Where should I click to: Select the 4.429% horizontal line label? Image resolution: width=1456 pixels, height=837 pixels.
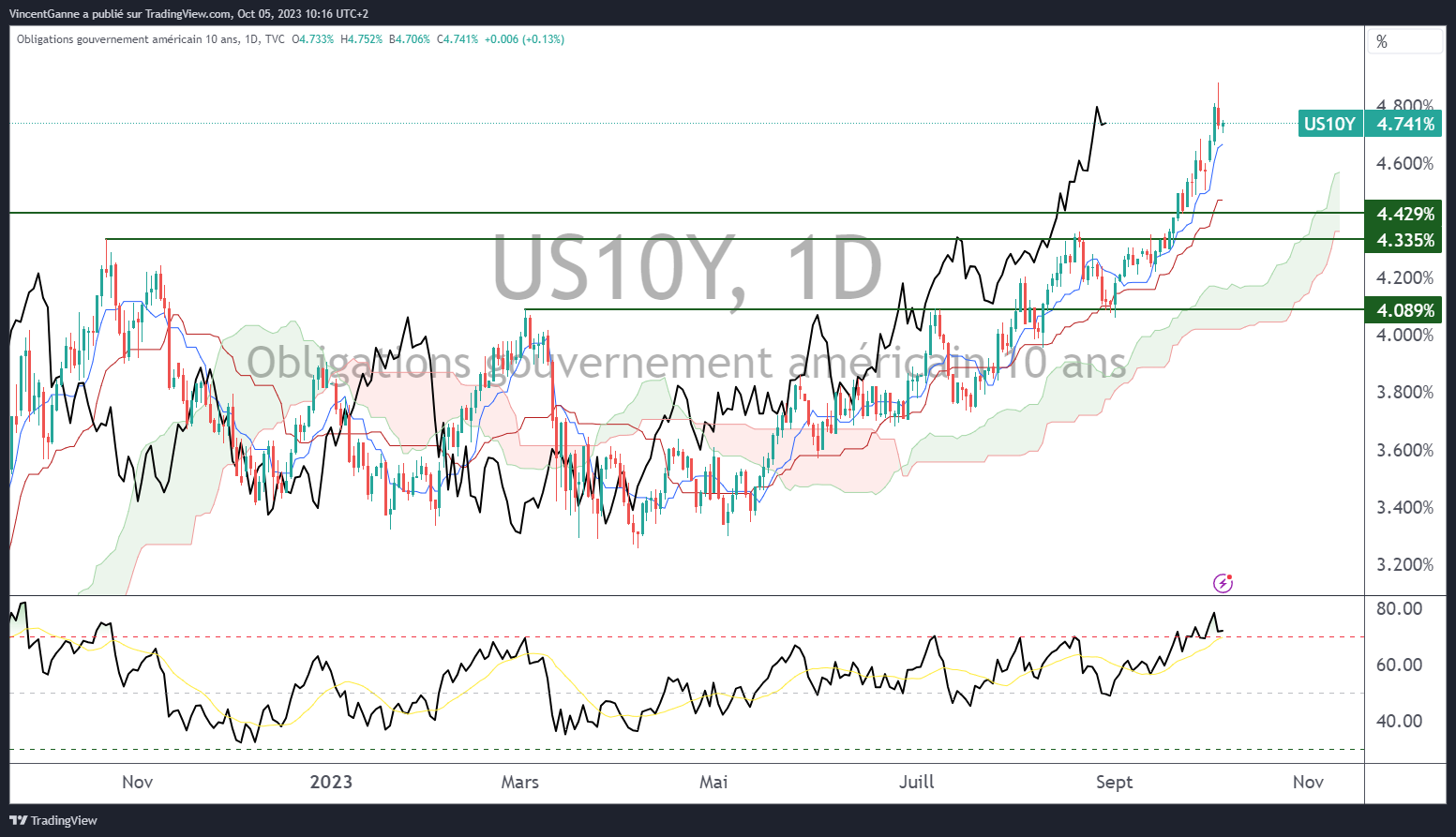[1404, 214]
